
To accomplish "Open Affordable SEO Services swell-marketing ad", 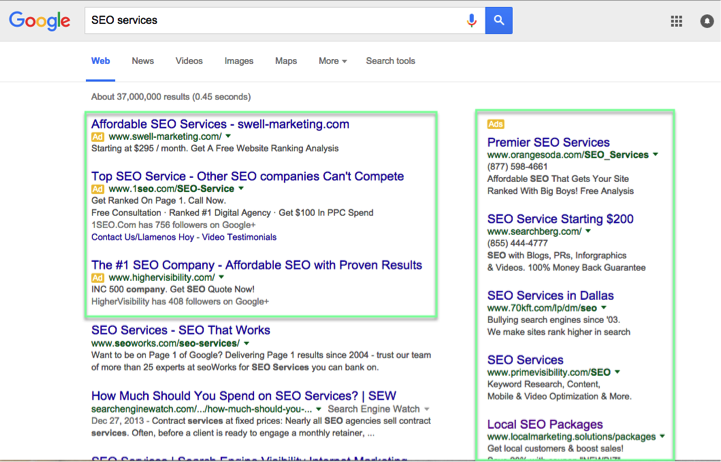I will (220, 124).
